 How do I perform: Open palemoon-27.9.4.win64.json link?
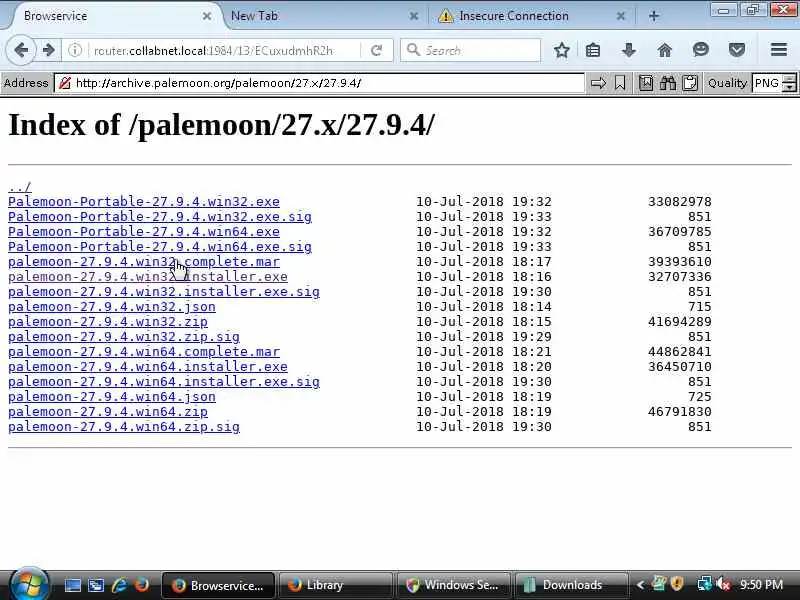pyautogui.click(x=112, y=397)
